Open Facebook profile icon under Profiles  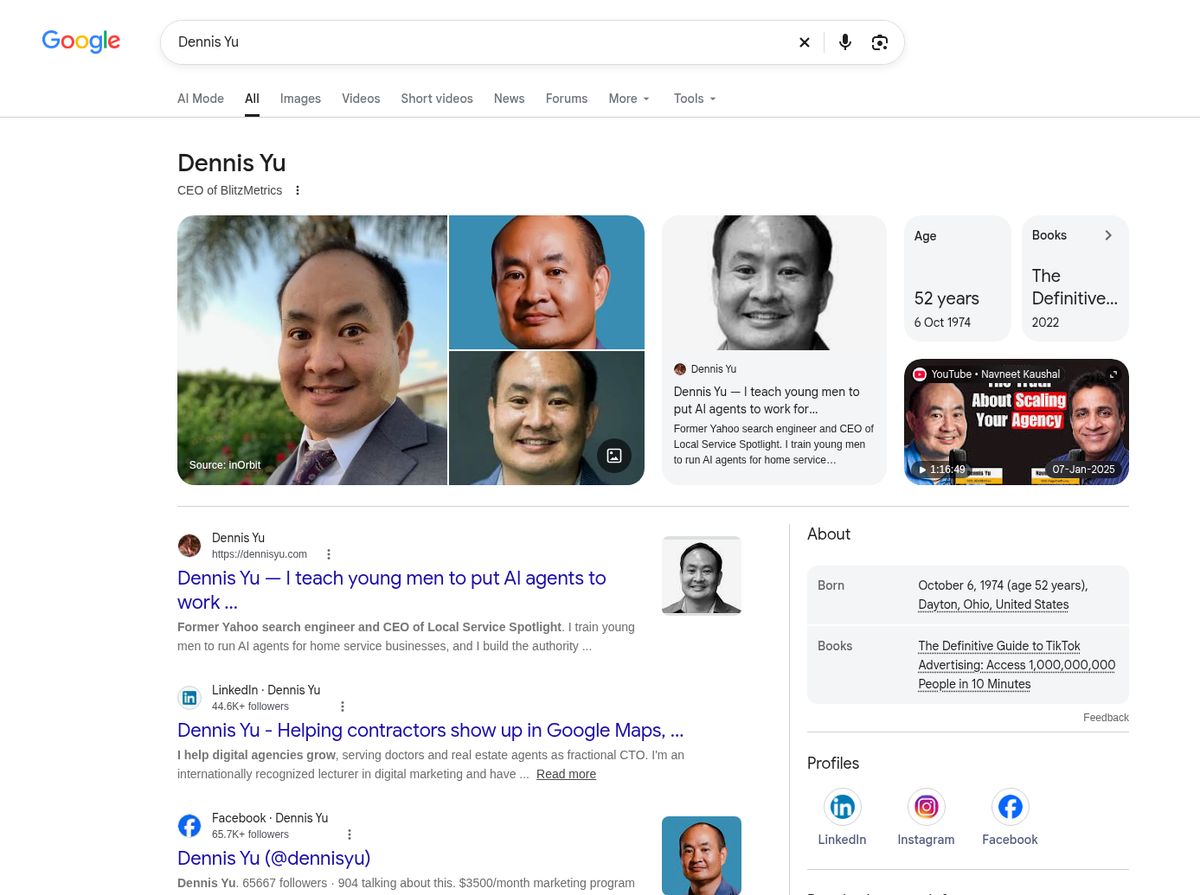pos(1010,806)
